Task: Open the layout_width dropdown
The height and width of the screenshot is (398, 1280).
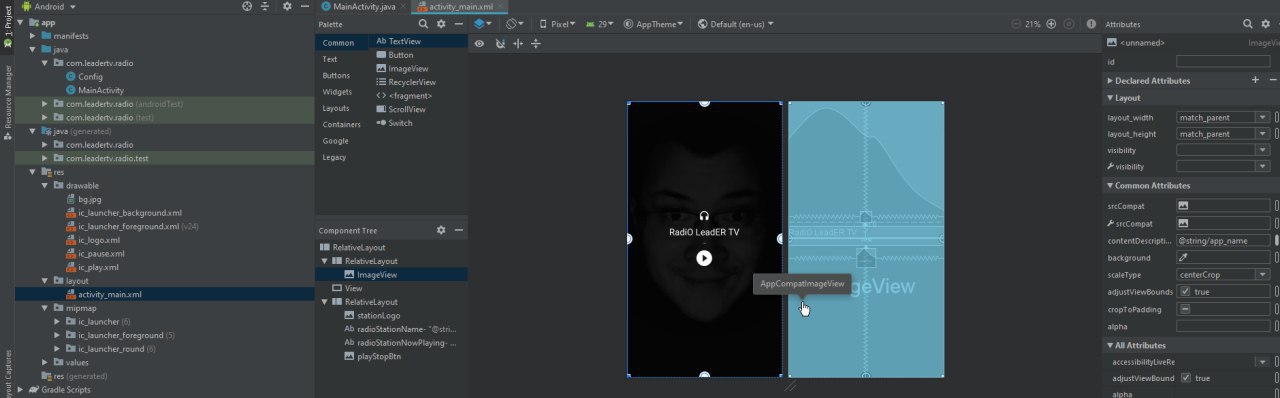Action: pos(1262,117)
